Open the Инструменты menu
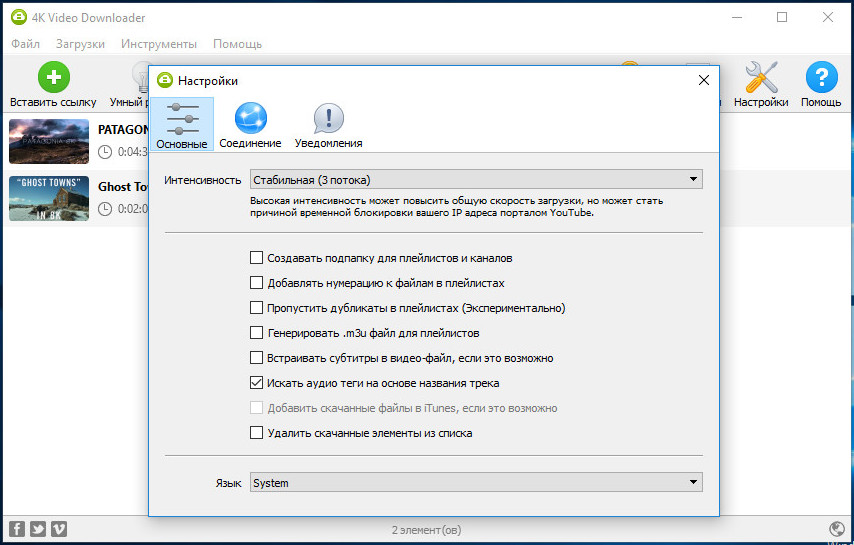This screenshot has height=545, width=854. pyautogui.click(x=158, y=44)
